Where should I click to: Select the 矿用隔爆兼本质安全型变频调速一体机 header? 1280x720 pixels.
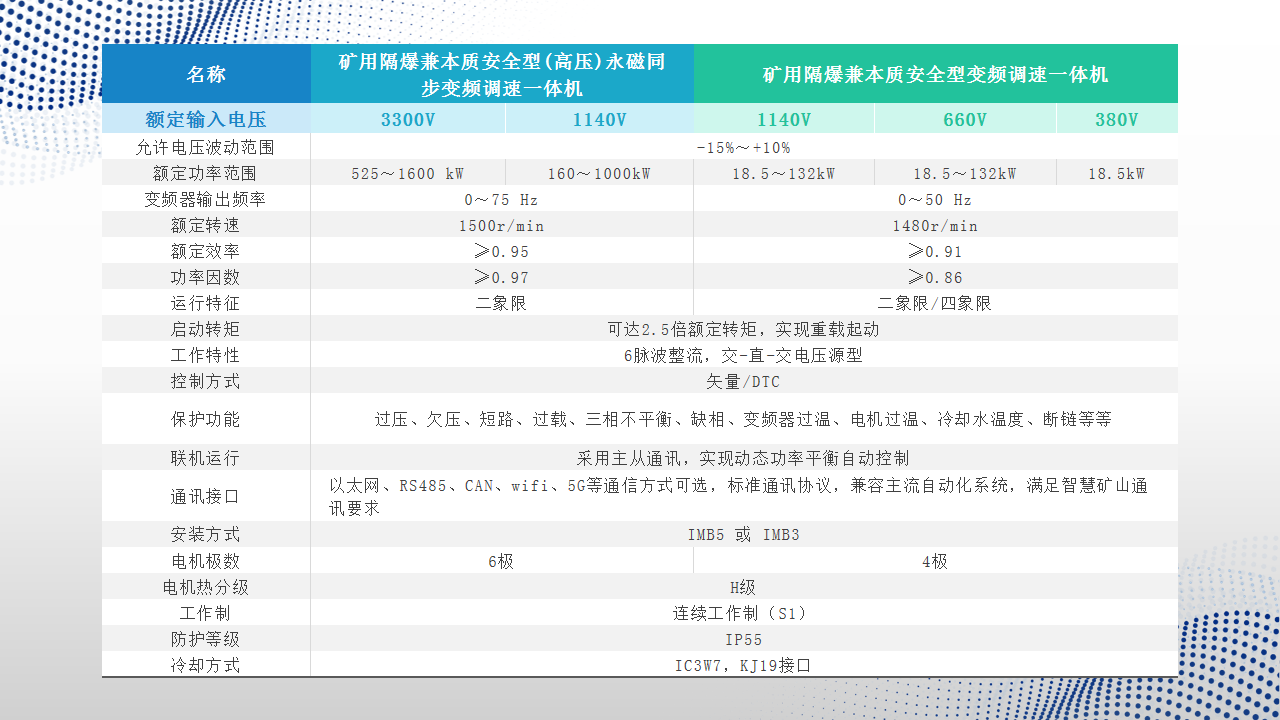coord(936,74)
